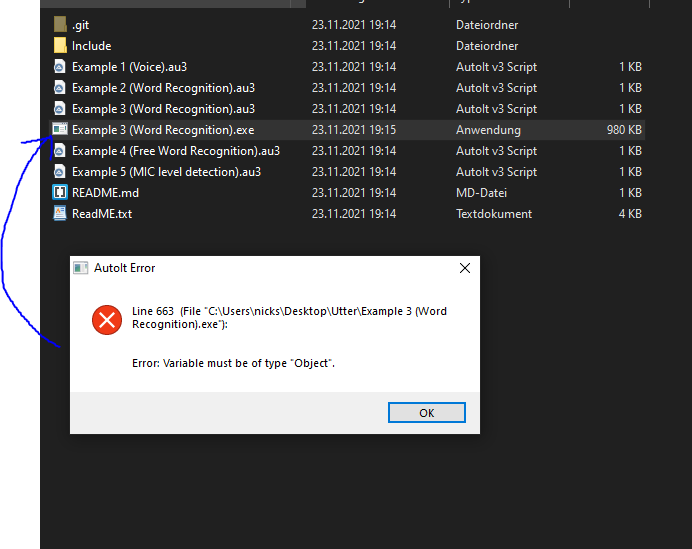This screenshot has height=549, width=692.
Task: Select the Example 3 (Word Recognition).au3 filename
Action: point(163,109)
